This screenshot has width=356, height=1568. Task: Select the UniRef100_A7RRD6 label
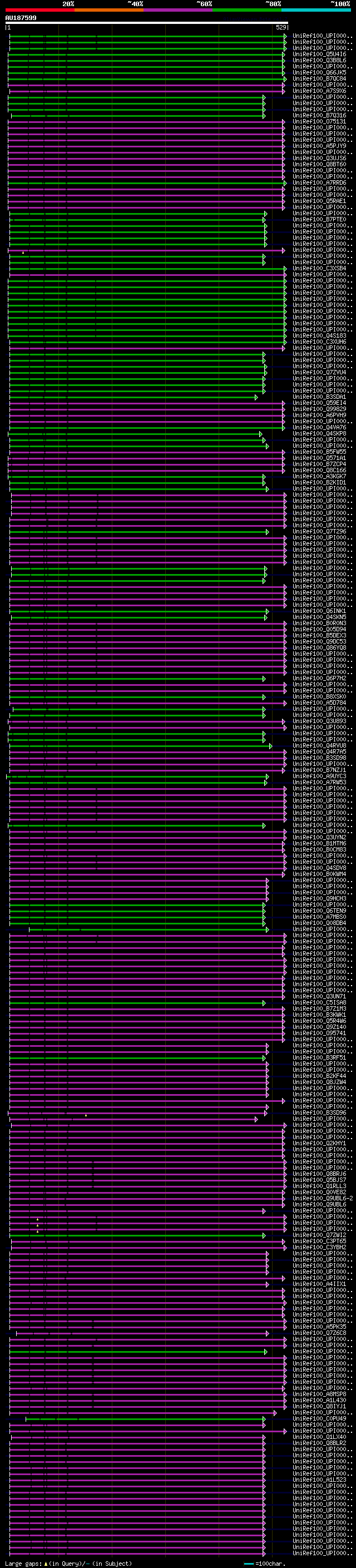[319, 182]
